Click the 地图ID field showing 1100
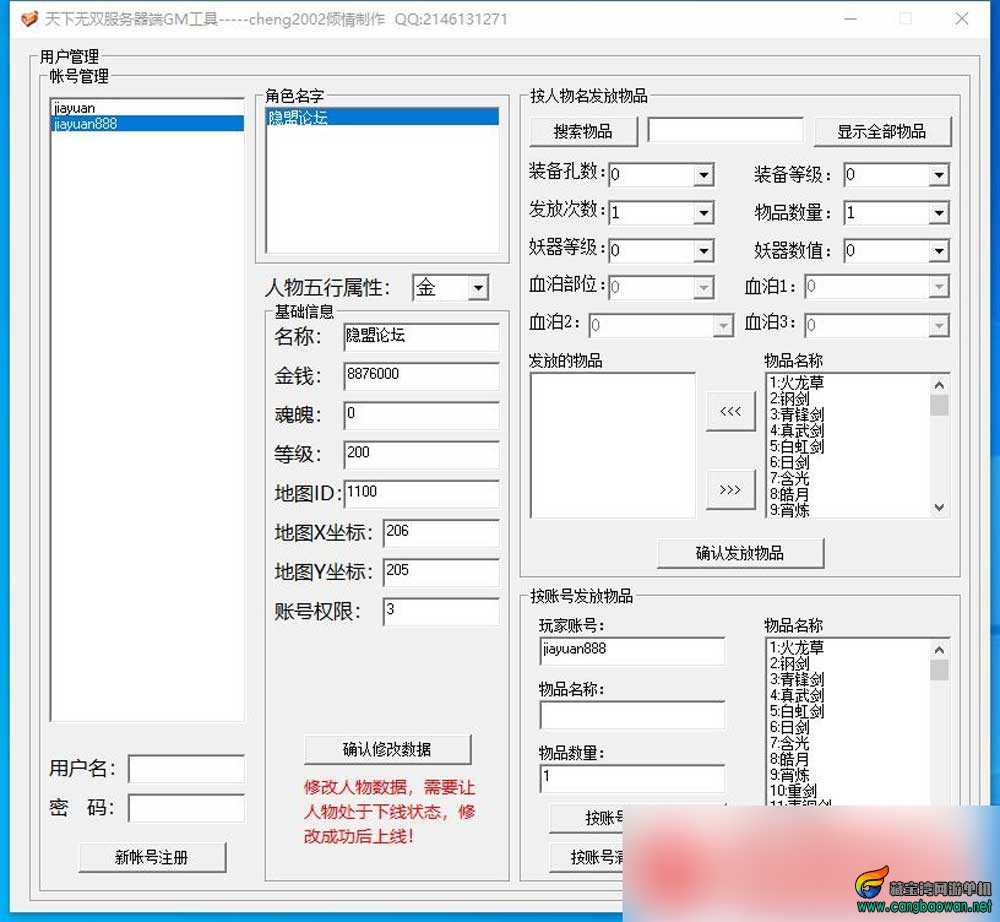The height and width of the screenshot is (922, 1000). (421, 494)
